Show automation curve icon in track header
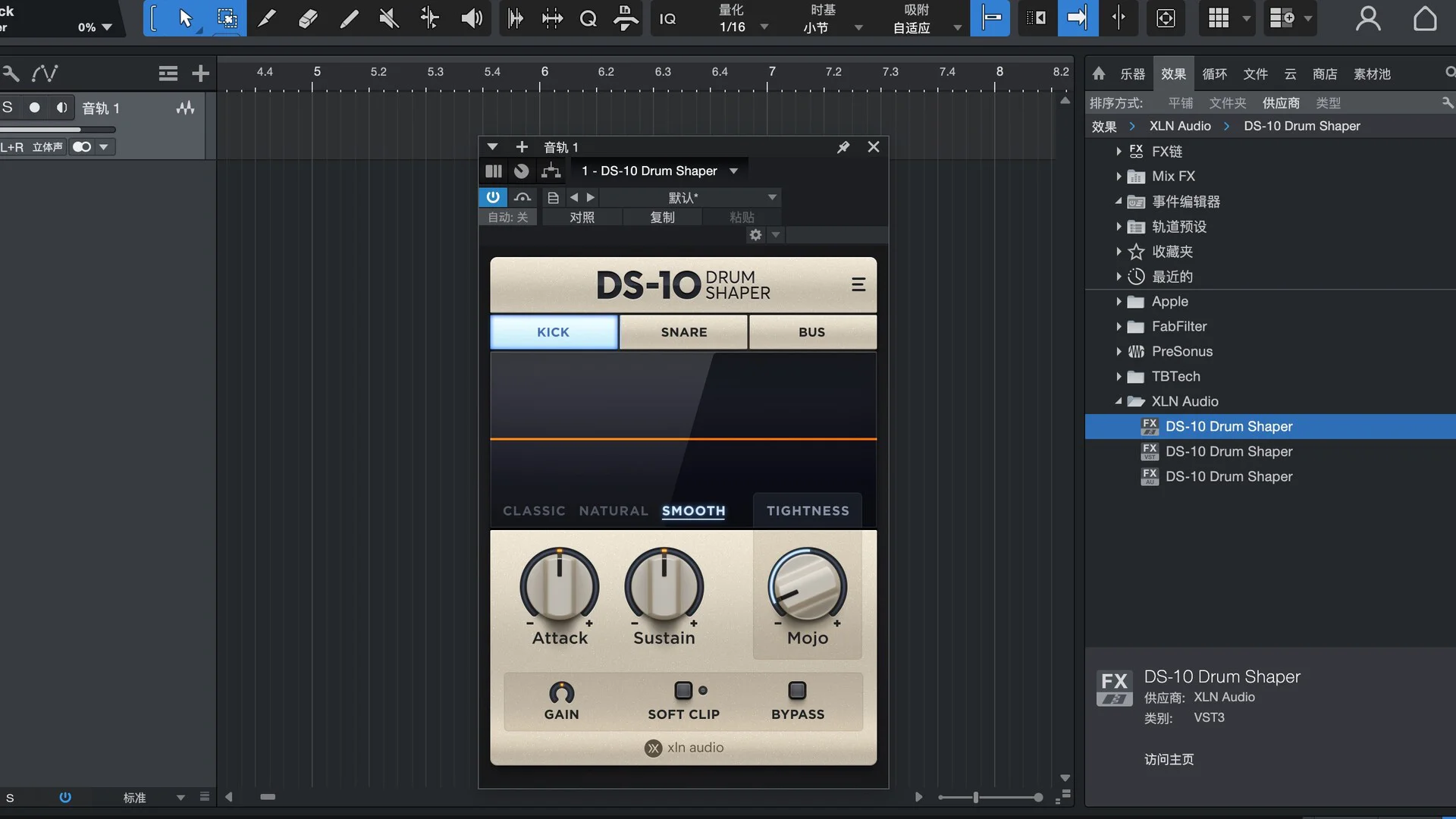 click(45, 74)
